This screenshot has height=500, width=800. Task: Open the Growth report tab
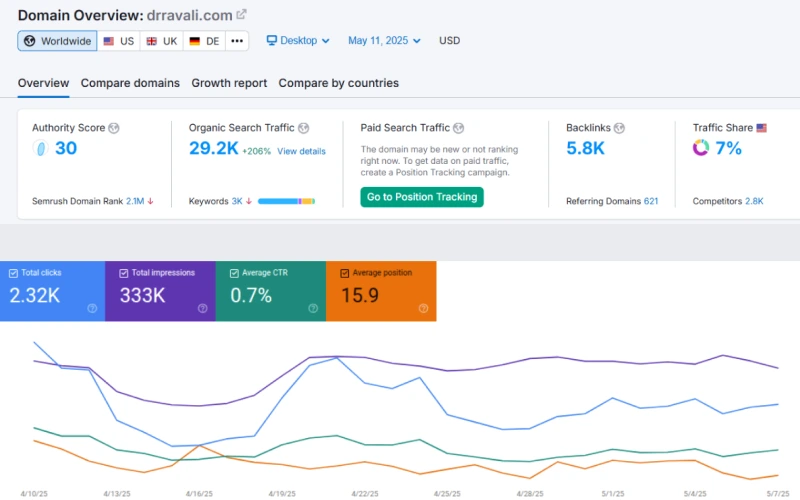tap(229, 83)
